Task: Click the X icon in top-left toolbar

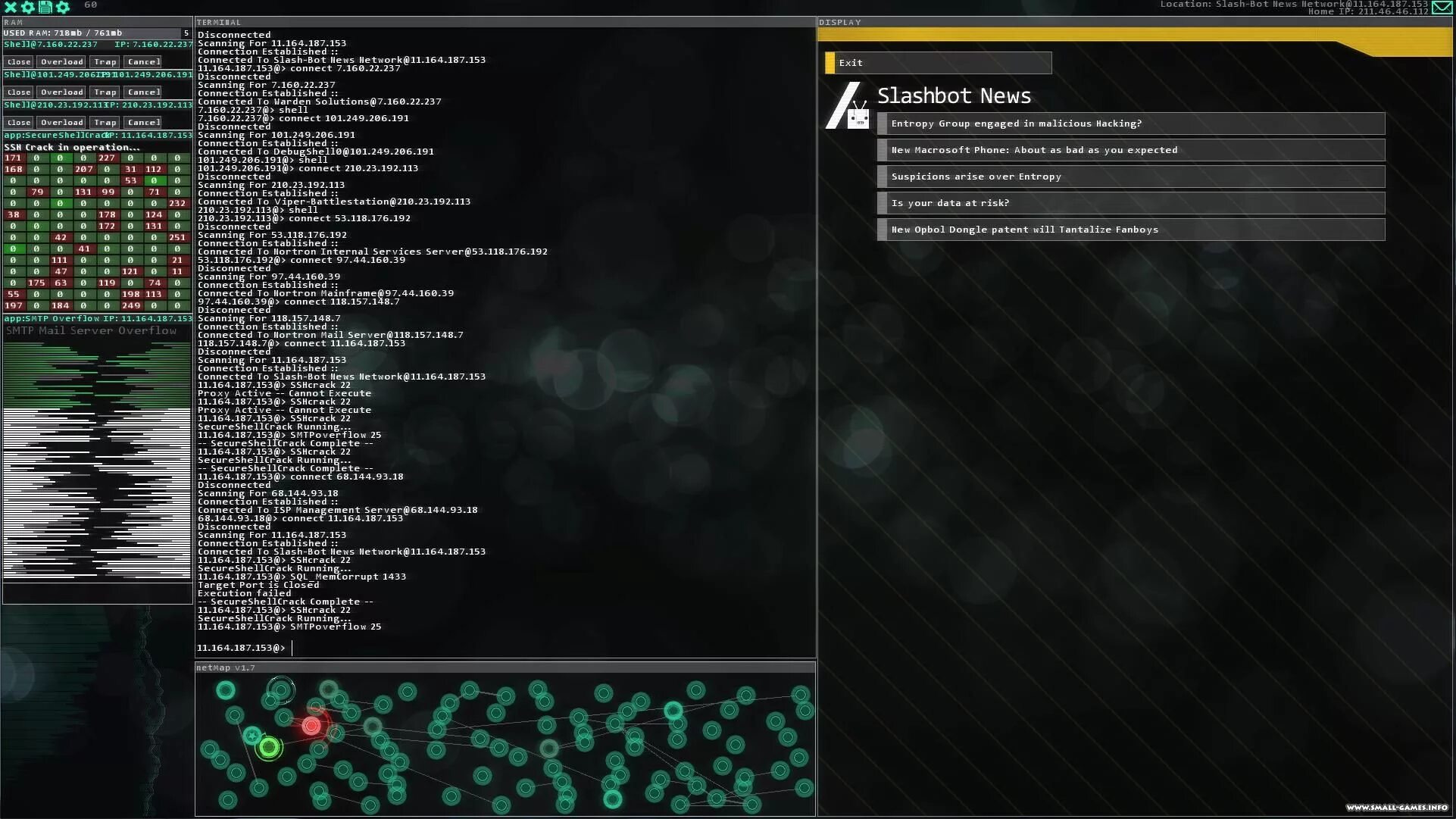Action: (x=10, y=7)
